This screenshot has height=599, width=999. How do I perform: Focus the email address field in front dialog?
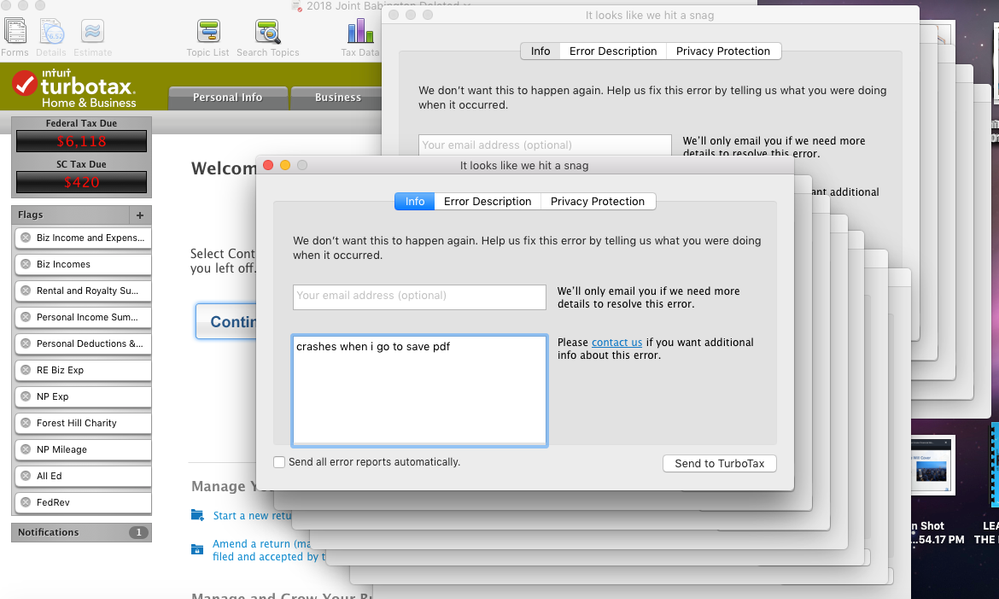pos(419,296)
